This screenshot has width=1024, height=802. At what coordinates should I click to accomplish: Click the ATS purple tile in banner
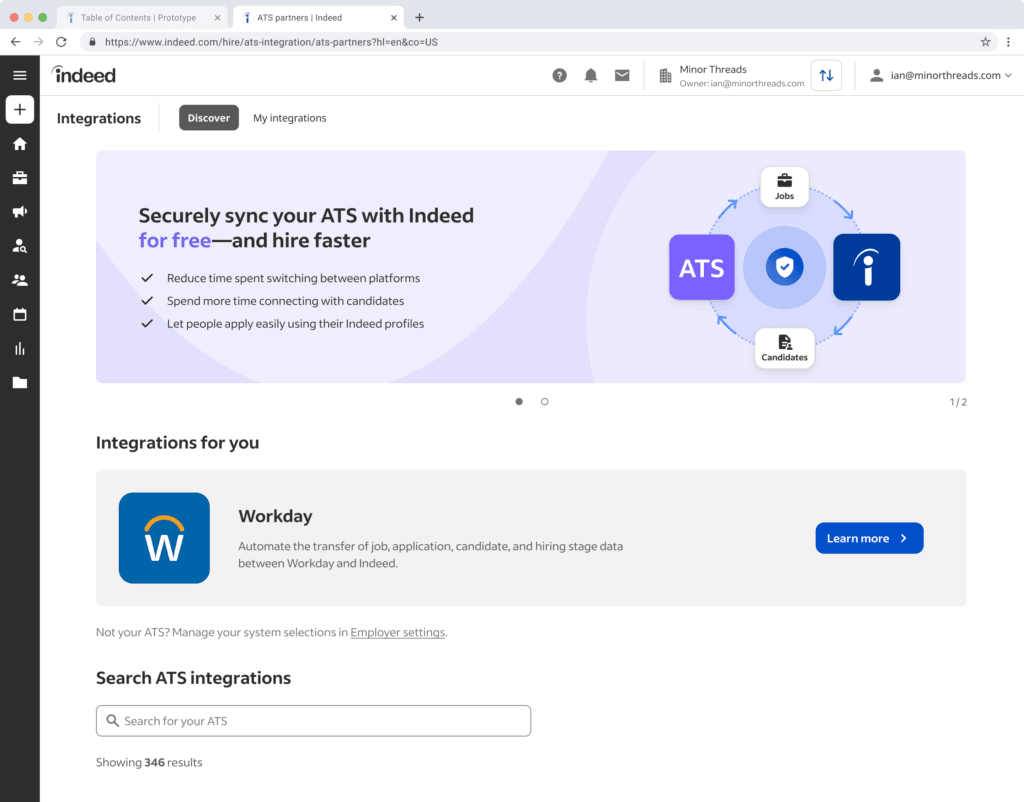(702, 267)
